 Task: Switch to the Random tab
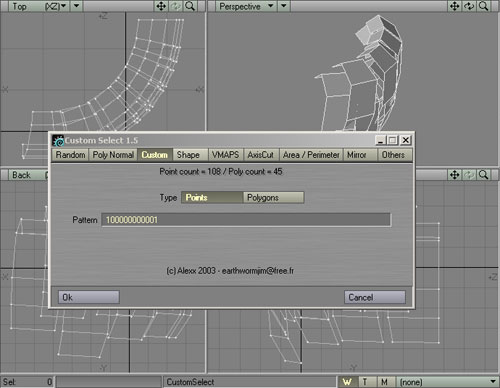click(x=70, y=155)
